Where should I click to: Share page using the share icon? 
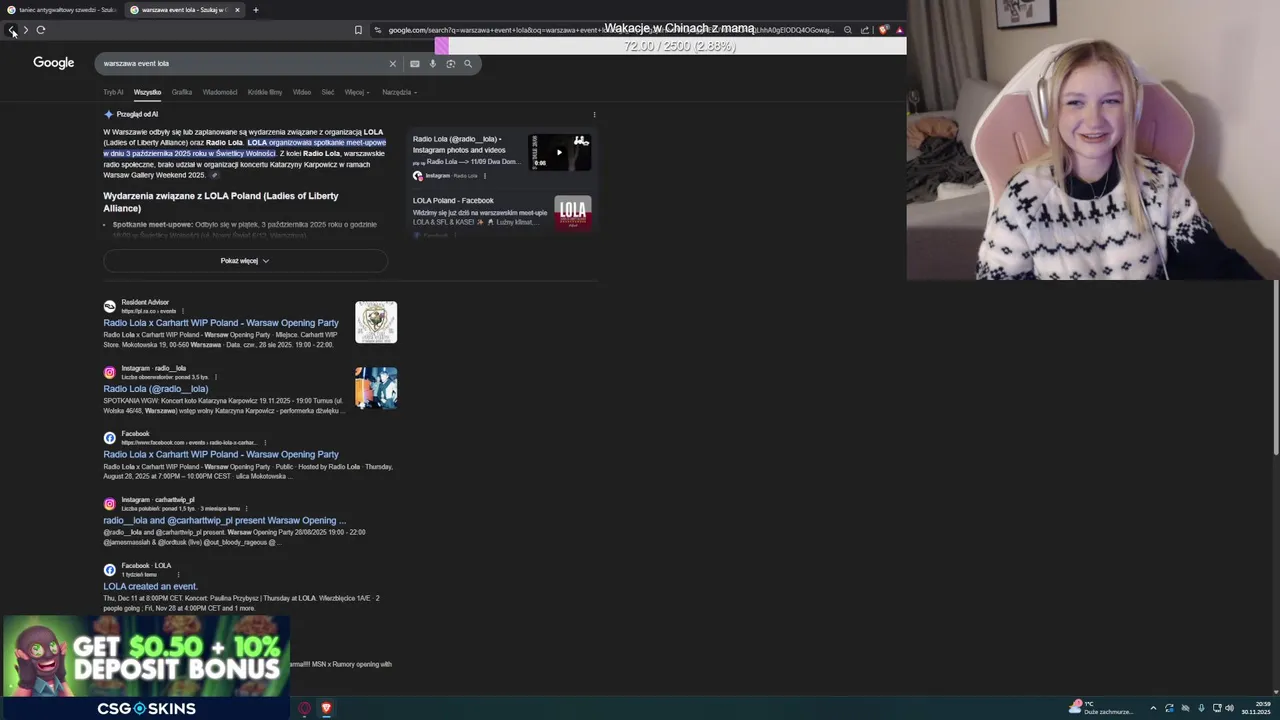click(865, 30)
